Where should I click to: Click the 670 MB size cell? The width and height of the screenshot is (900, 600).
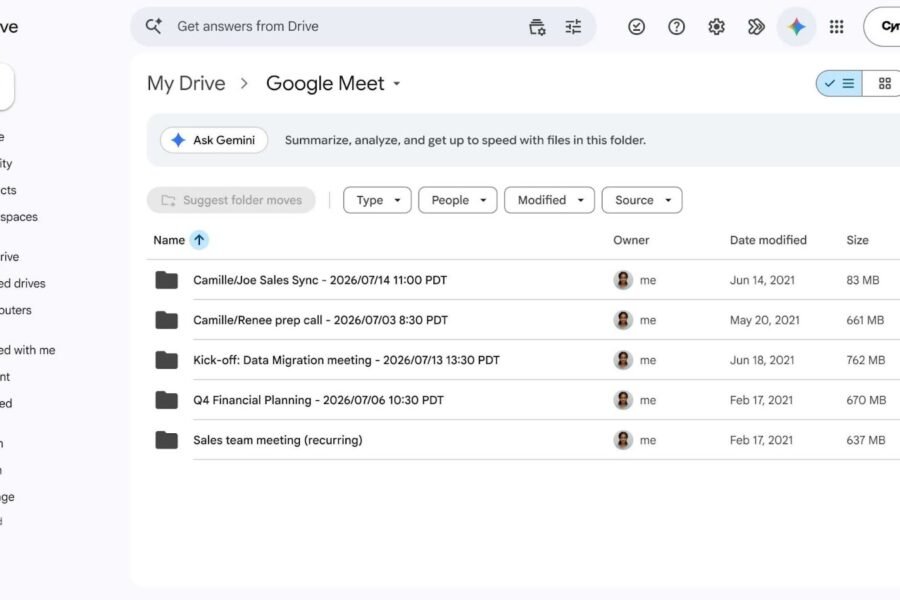pos(866,400)
